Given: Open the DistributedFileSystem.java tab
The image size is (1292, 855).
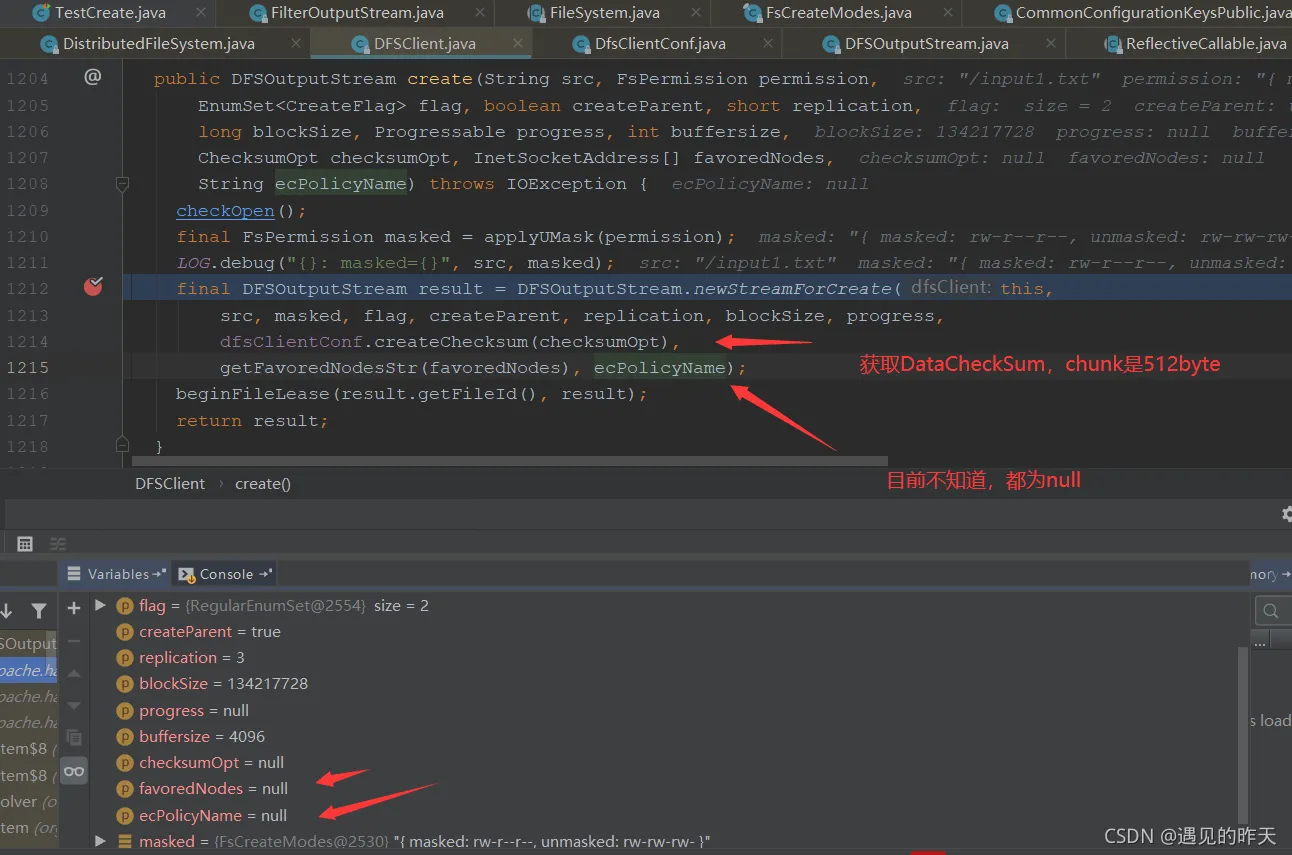Looking at the screenshot, I should click(158, 44).
